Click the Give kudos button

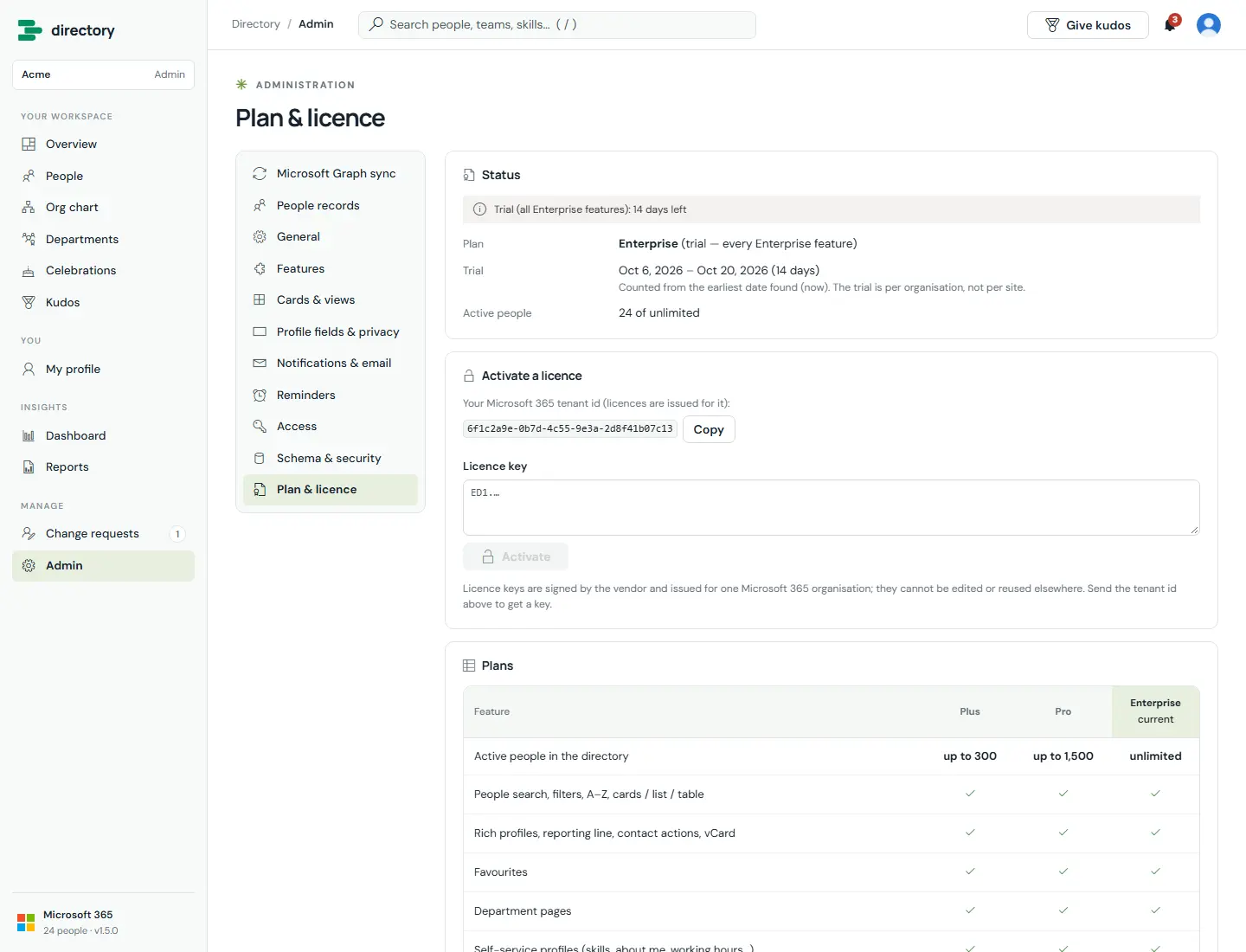click(x=1088, y=25)
